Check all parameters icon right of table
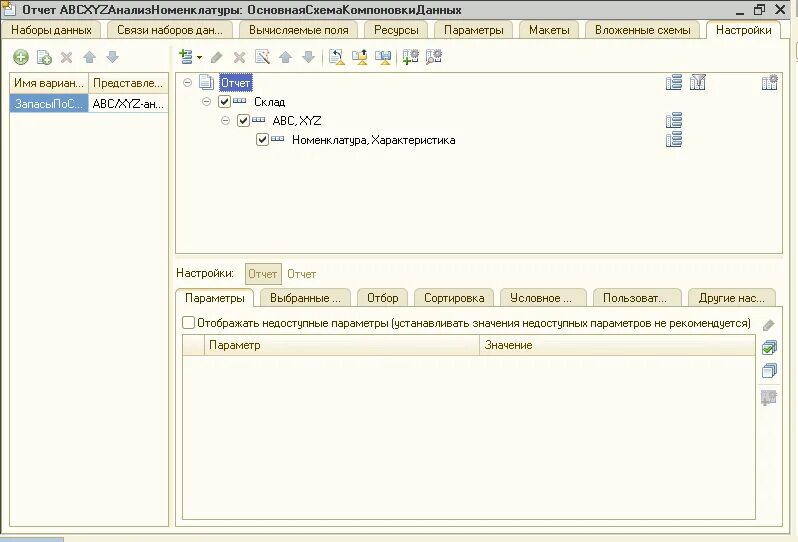Image resolution: width=798 pixels, height=542 pixels. [x=769, y=348]
